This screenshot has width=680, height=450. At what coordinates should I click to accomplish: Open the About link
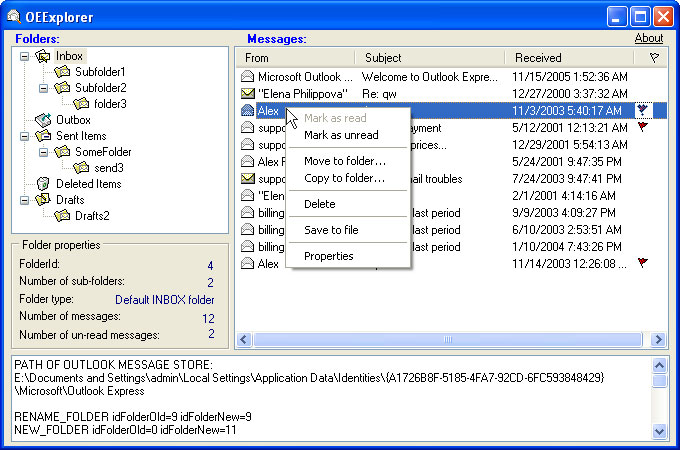pyautogui.click(x=649, y=38)
